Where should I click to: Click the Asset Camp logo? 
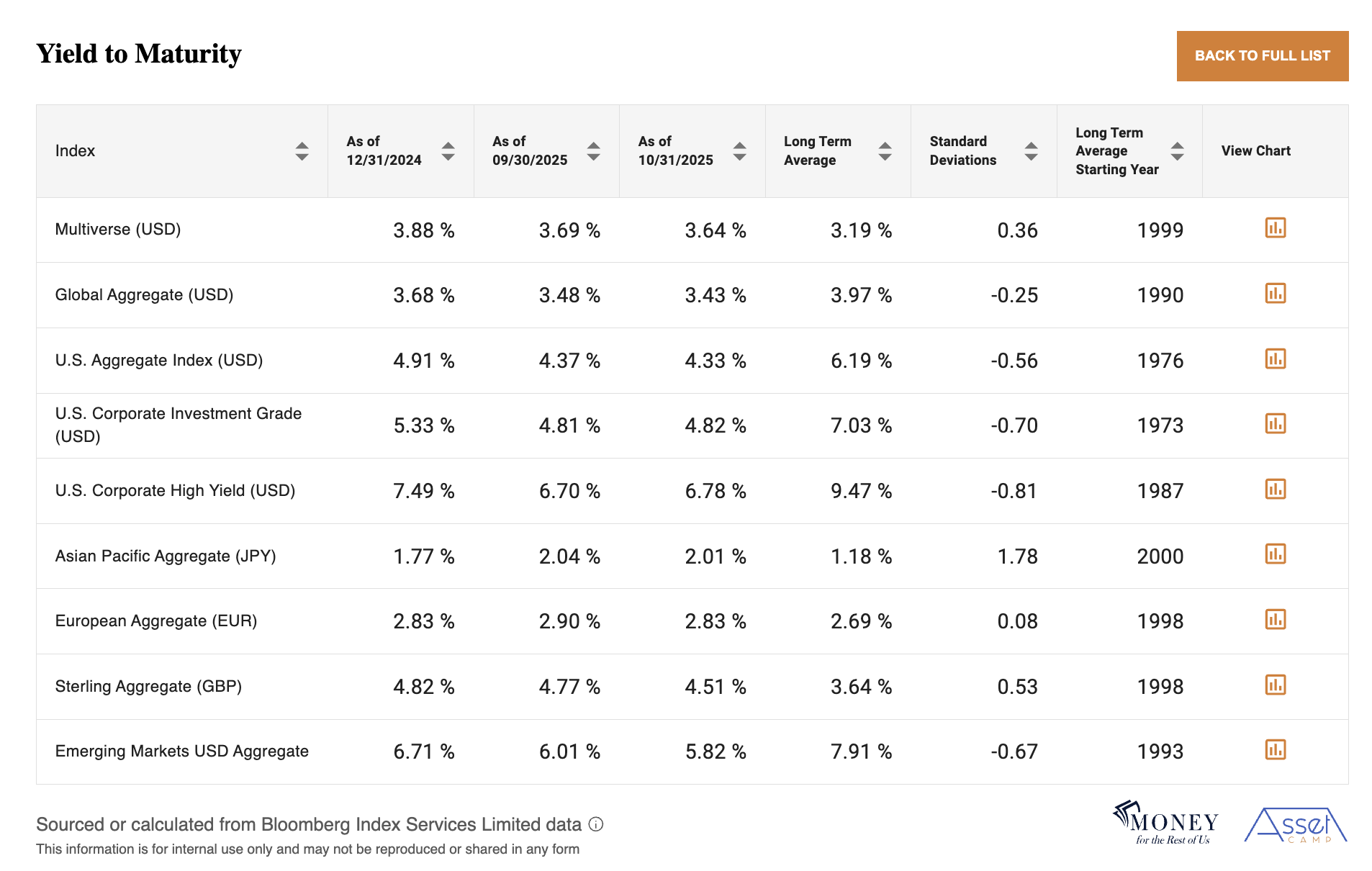pos(1296,825)
